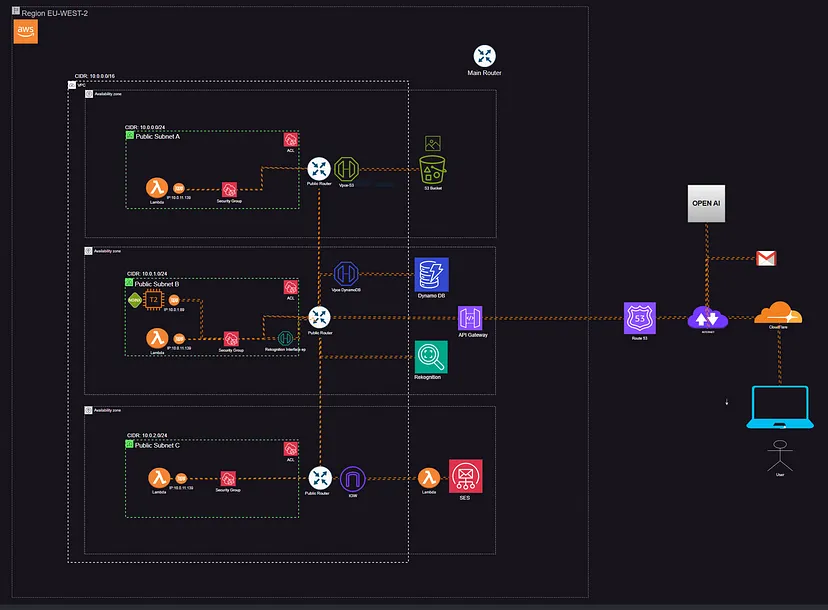Image resolution: width=828 pixels, height=610 pixels.
Task: Select the image icon above the S3 Bucket
Action: click(x=432, y=143)
